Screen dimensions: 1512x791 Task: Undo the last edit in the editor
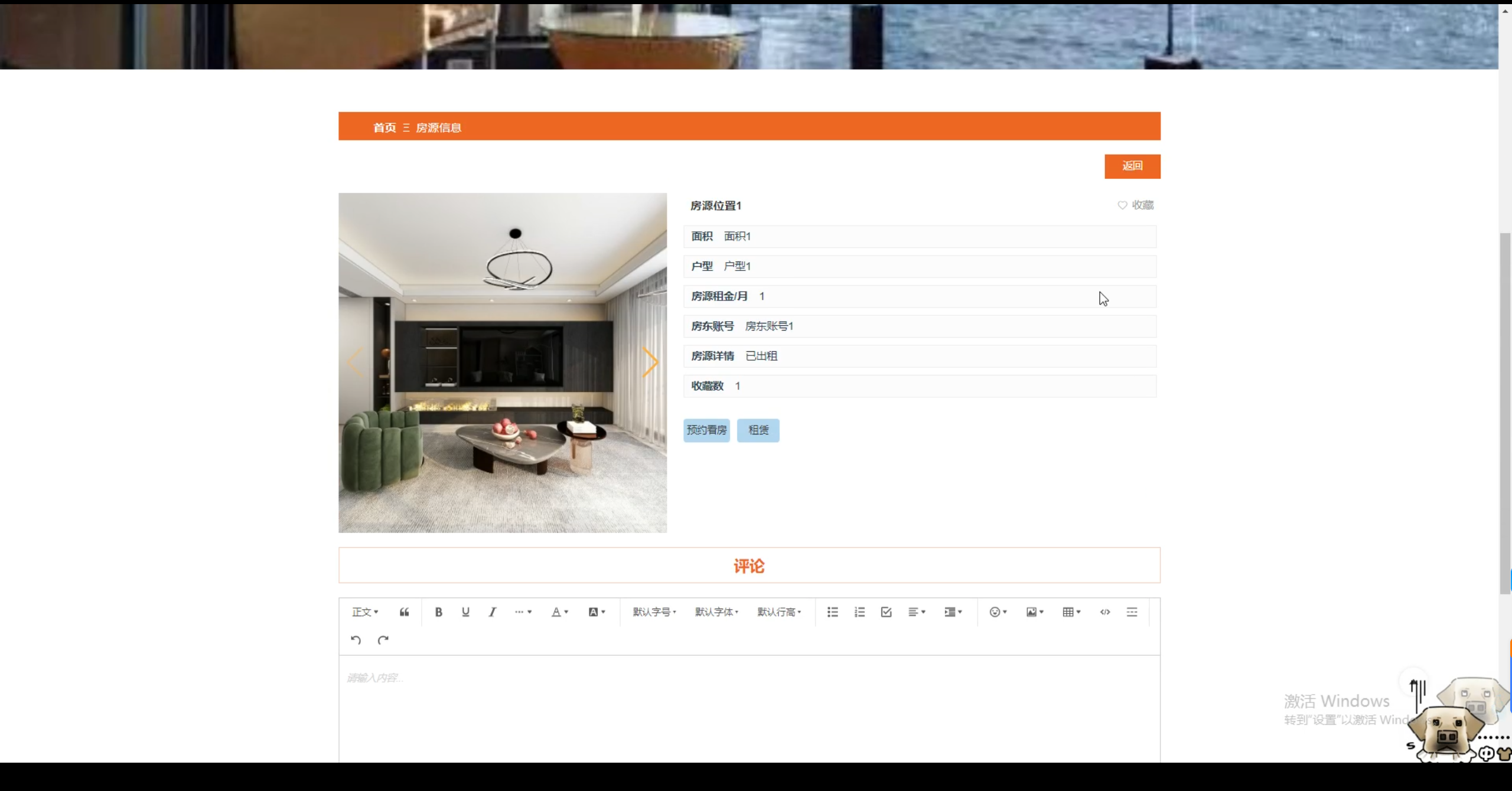tap(356, 640)
